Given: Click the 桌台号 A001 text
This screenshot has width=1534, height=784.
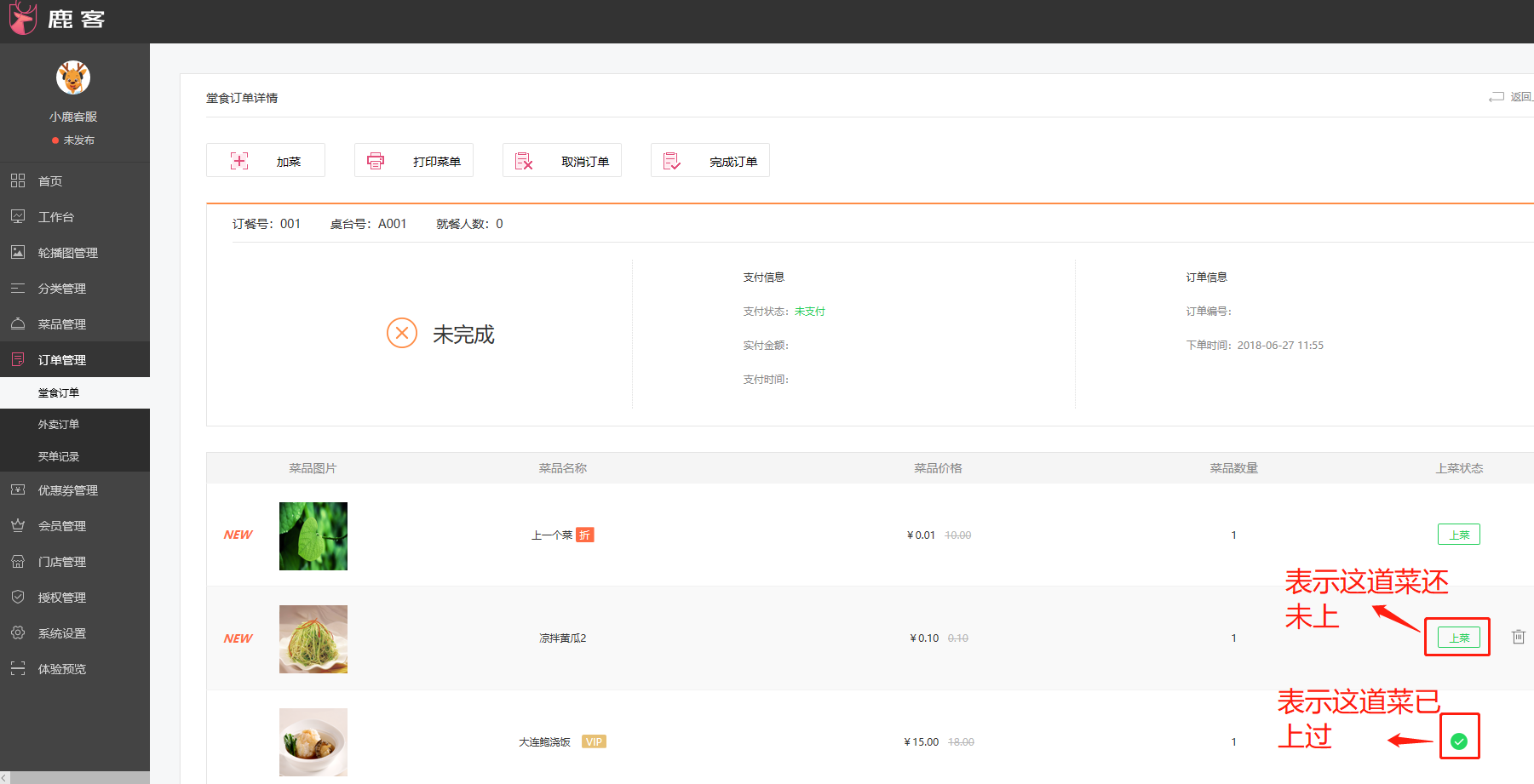Looking at the screenshot, I should [369, 224].
